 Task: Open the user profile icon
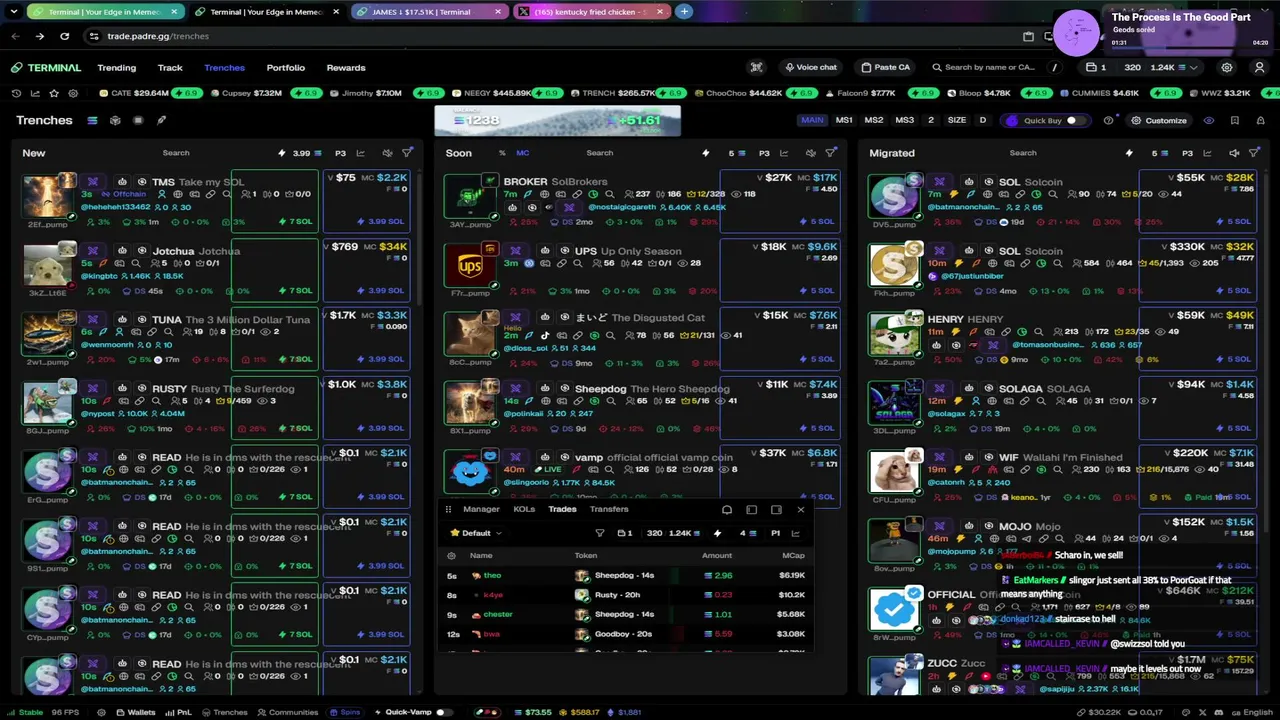pos(1259,68)
